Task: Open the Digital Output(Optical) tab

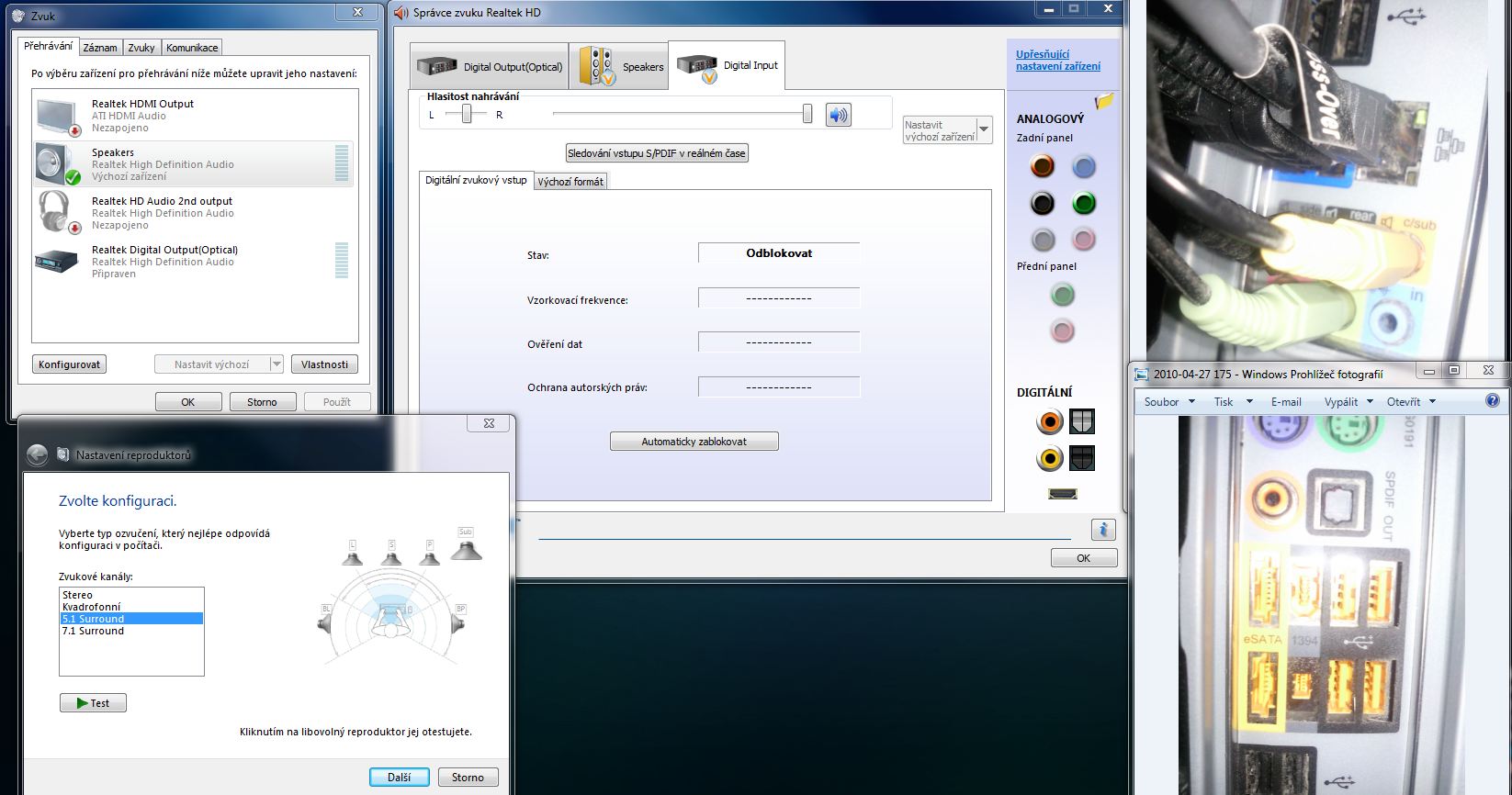Action: (x=490, y=66)
